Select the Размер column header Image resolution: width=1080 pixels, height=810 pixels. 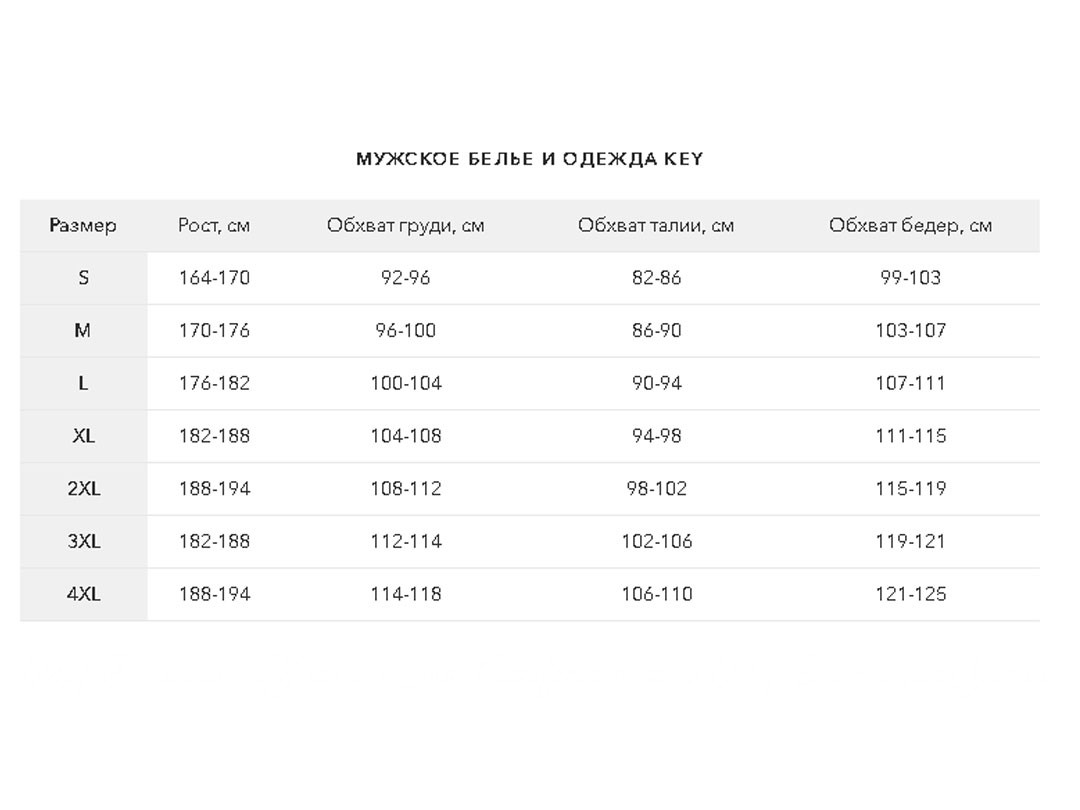(x=83, y=225)
